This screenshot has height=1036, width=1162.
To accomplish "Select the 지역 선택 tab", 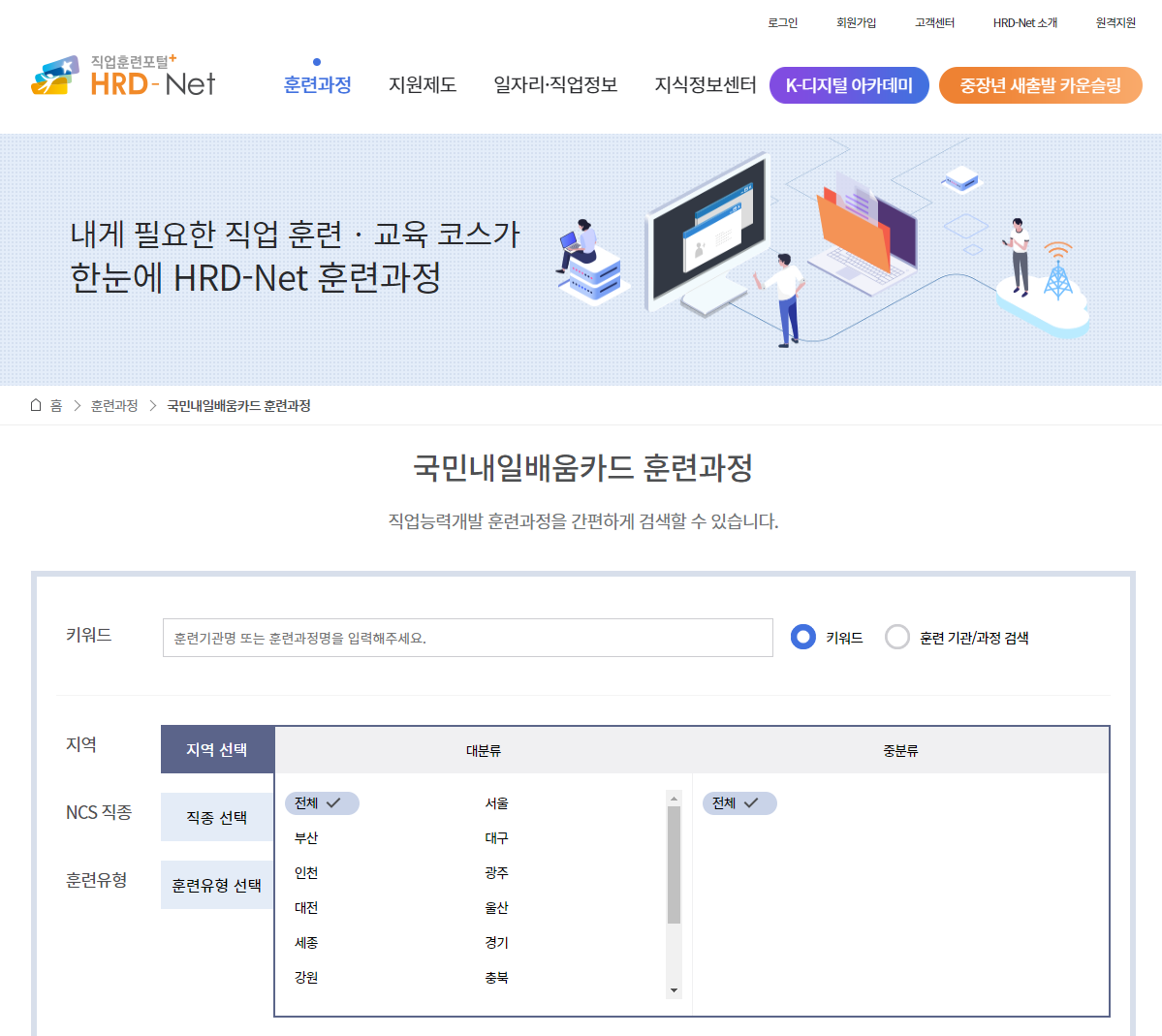I will click(217, 749).
